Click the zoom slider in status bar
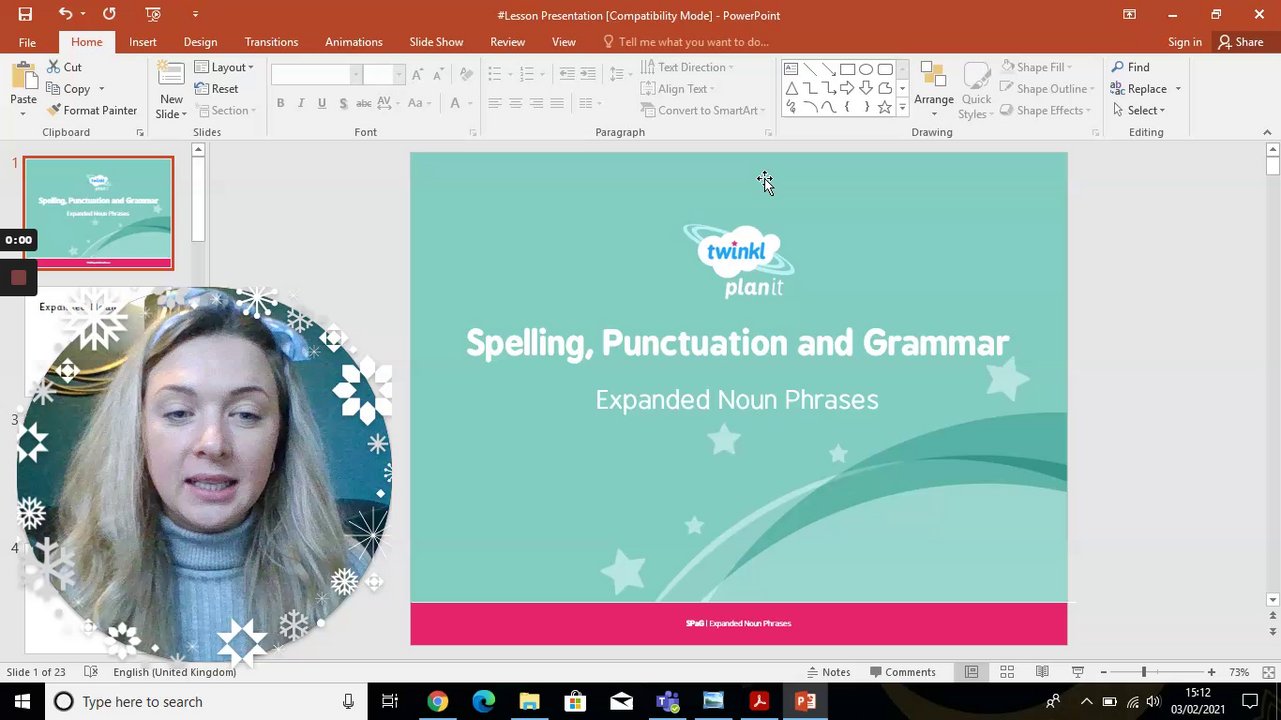The height and width of the screenshot is (720, 1281). tap(1144, 672)
